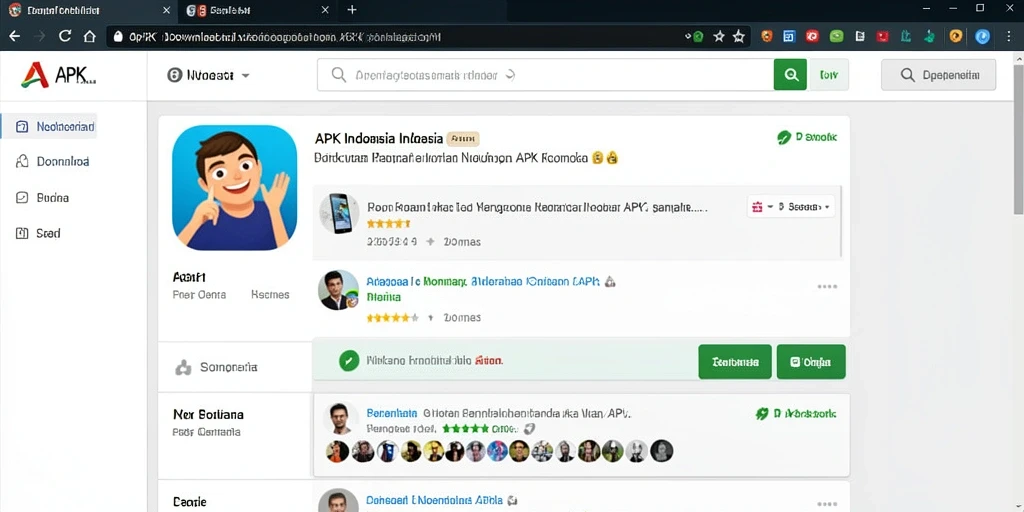Image resolution: width=1024 pixels, height=512 pixels.
Task: Click the light green button beside search
Action: pos(828,75)
